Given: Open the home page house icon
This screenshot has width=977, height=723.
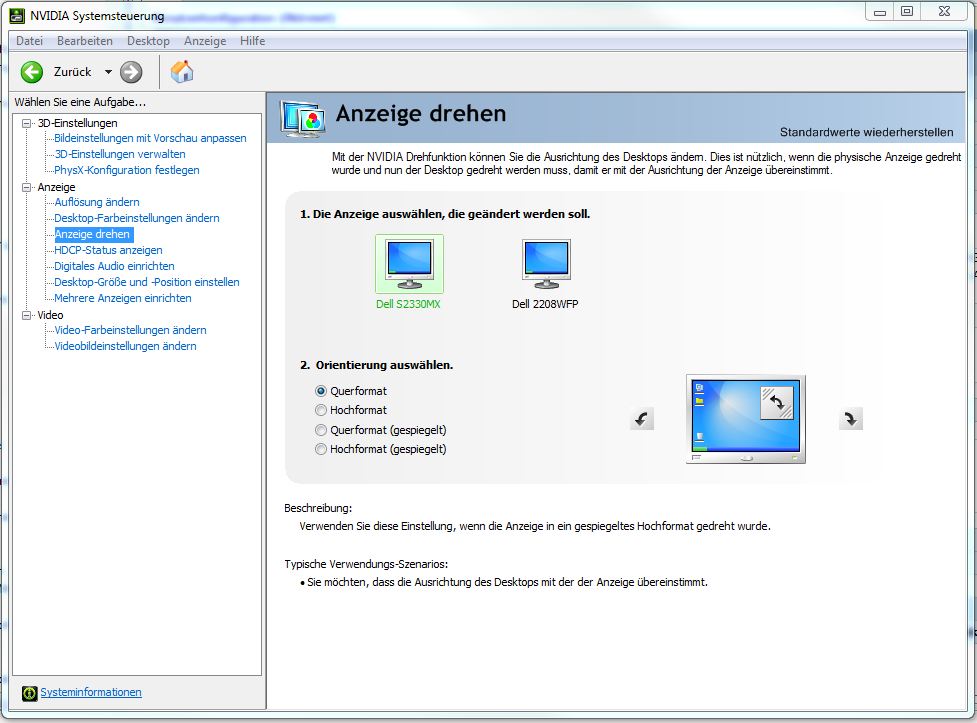Looking at the screenshot, I should [x=182, y=72].
